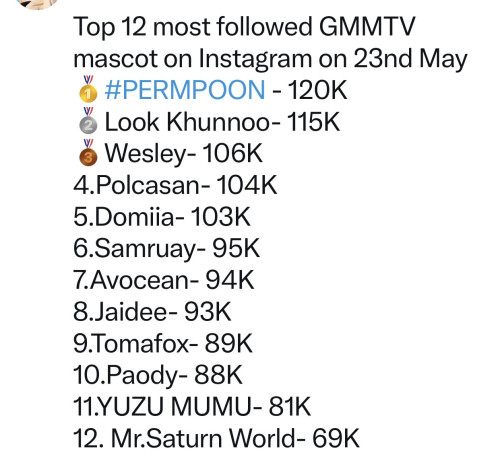
Task: Click the 9.Tomafox- 89K entry
Action: (163, 343)
